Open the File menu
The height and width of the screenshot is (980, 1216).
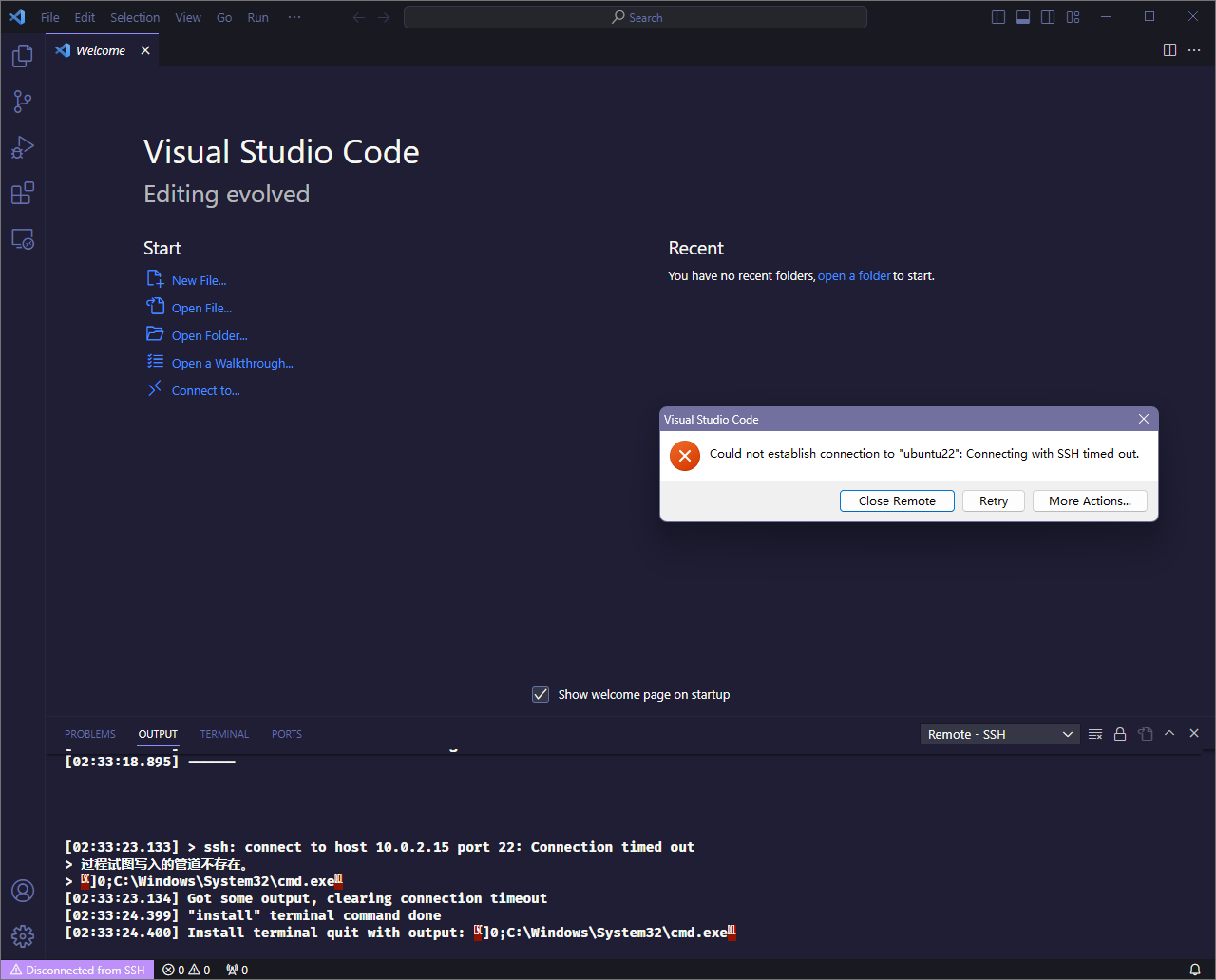click(x=50, y=17)
